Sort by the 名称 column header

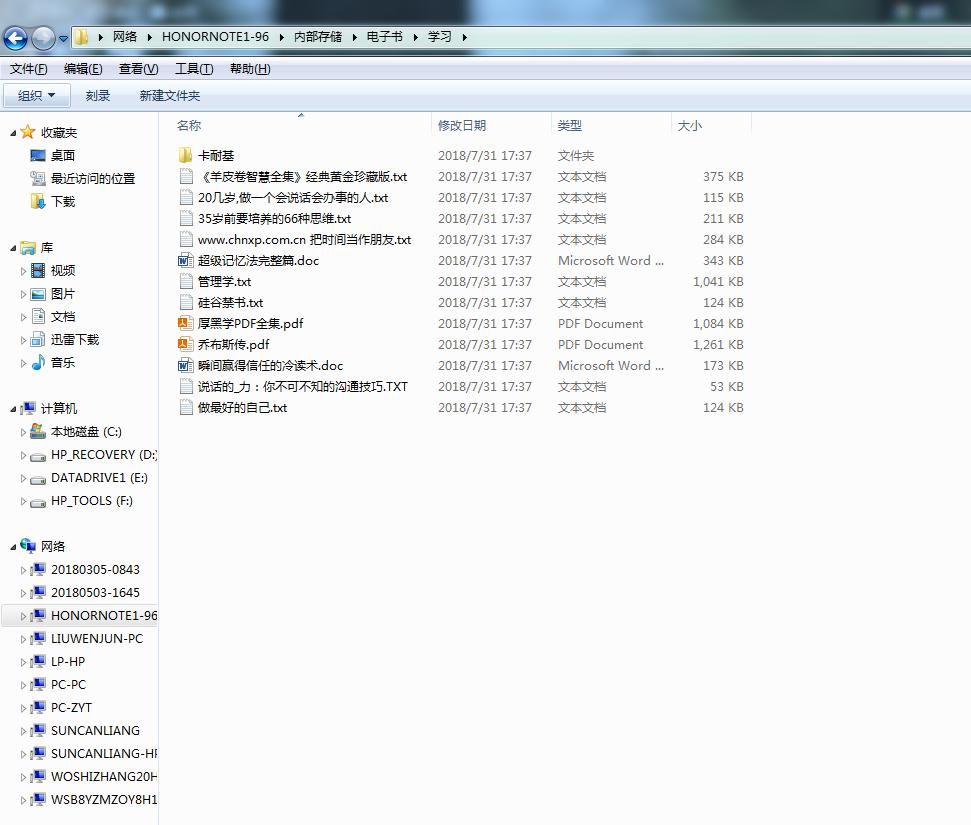coord(188,126)
